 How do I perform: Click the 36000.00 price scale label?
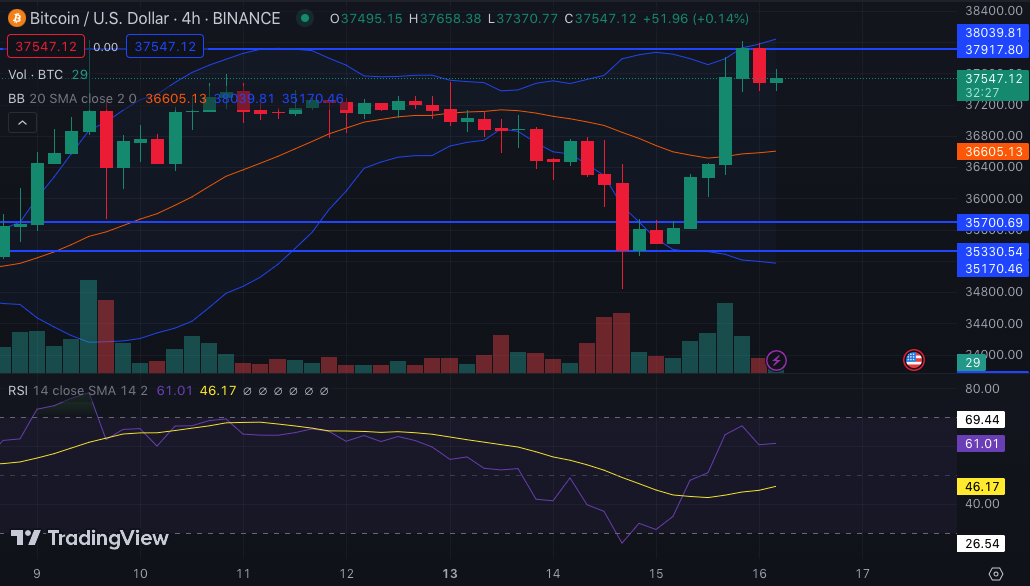tap(993, 198)
